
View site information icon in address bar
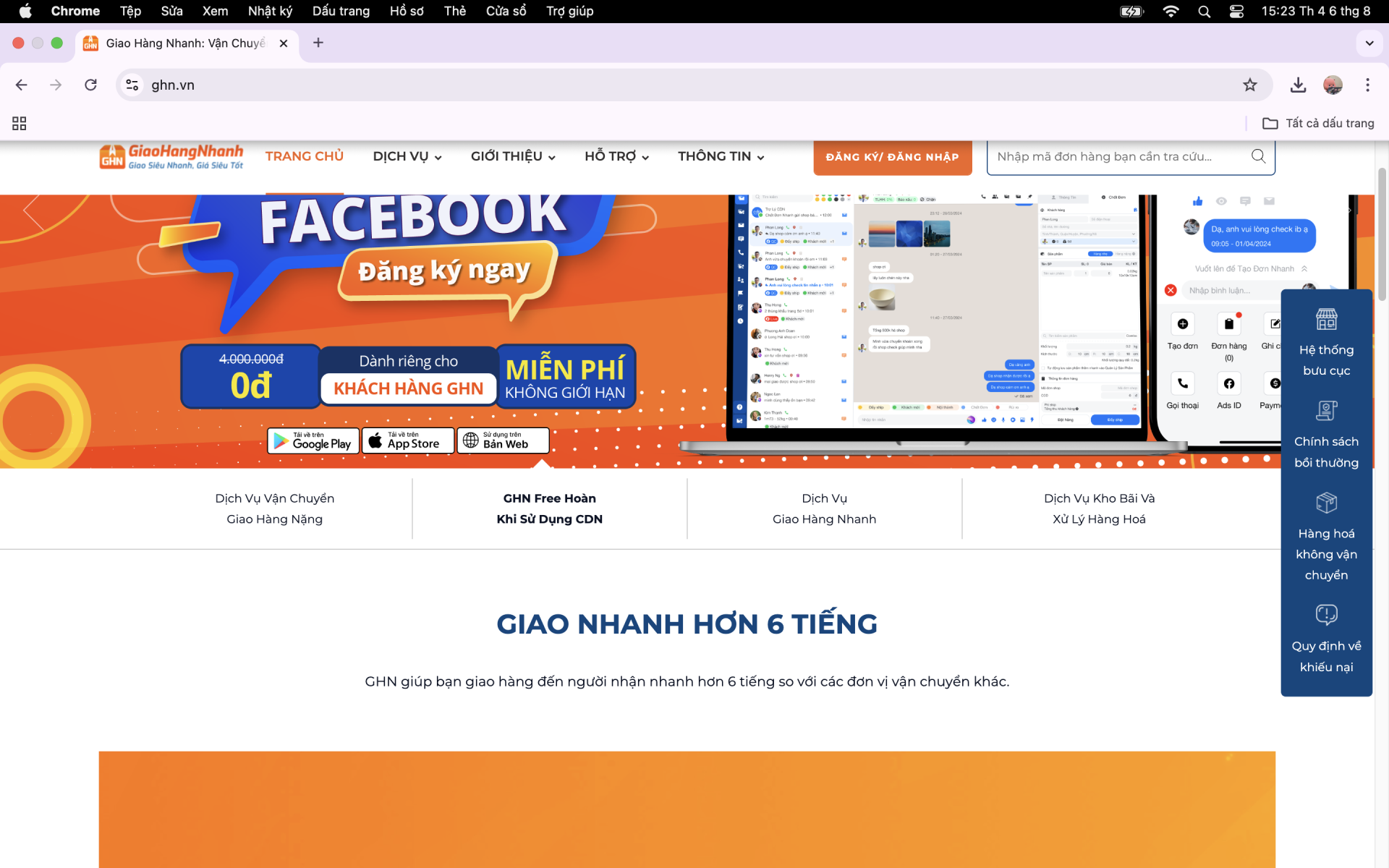point(132,85)
